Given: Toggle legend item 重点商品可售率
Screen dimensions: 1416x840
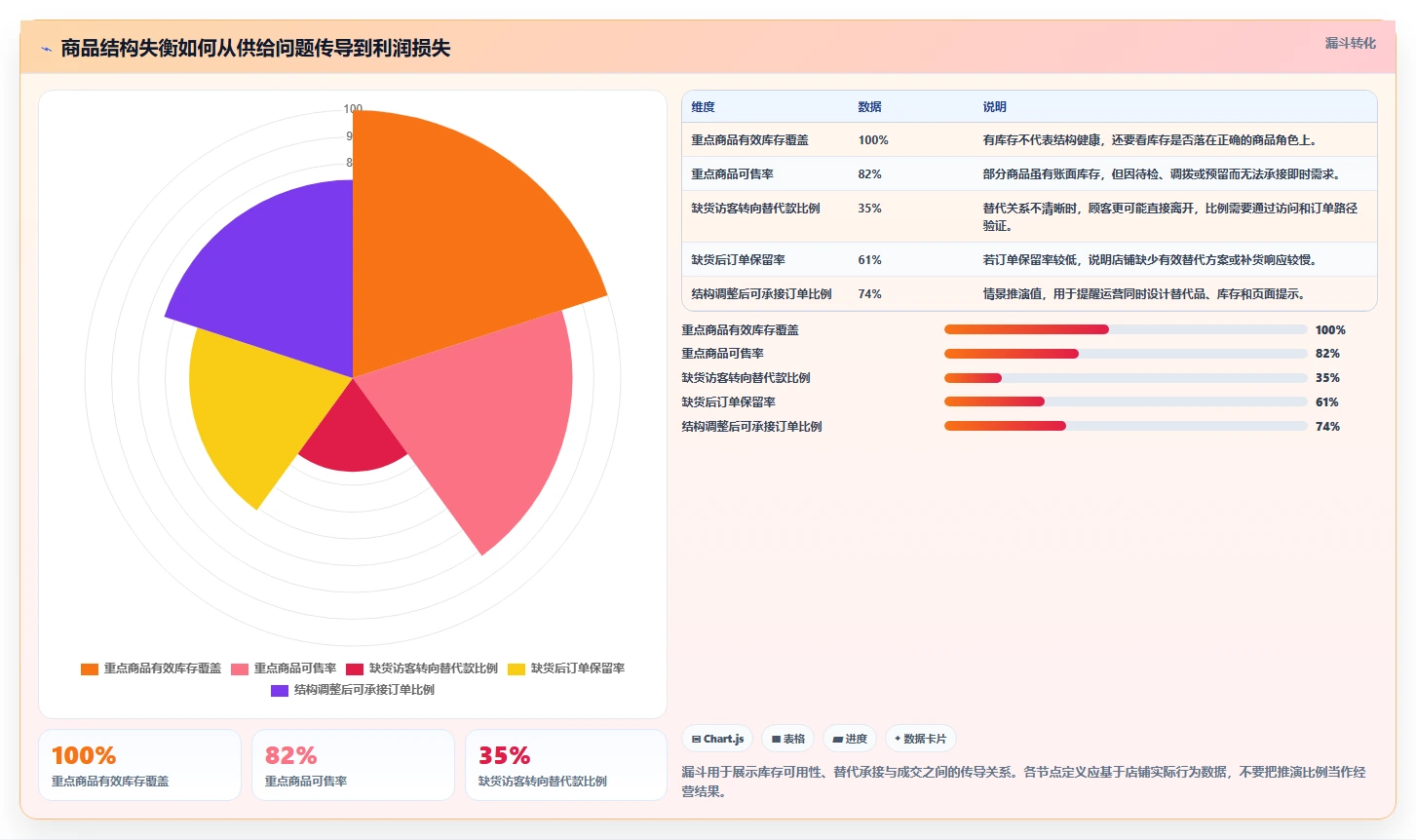Looking at the screenshot, I should [x=284, y=668].
